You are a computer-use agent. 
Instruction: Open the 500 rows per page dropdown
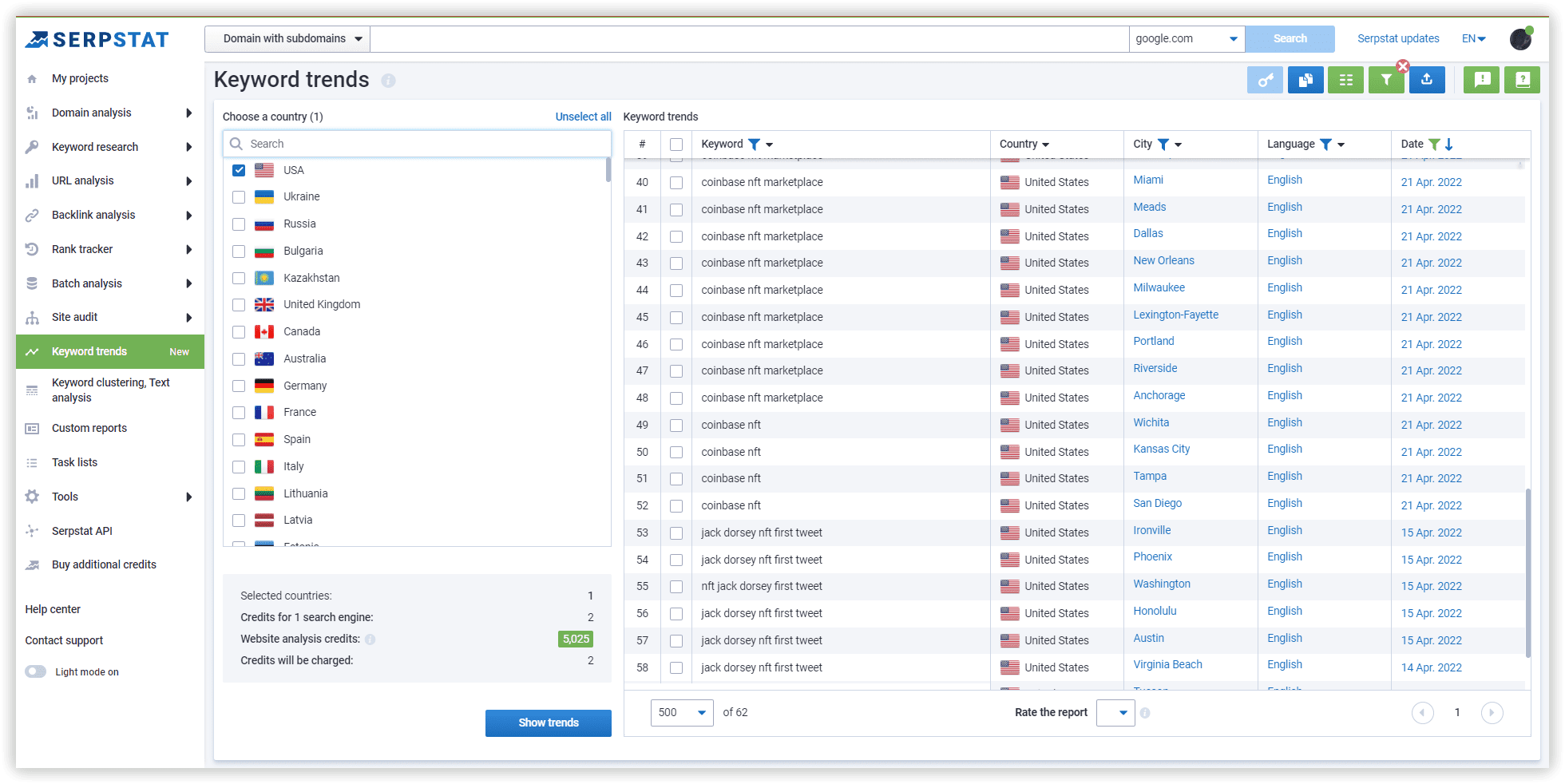[682, 713]
